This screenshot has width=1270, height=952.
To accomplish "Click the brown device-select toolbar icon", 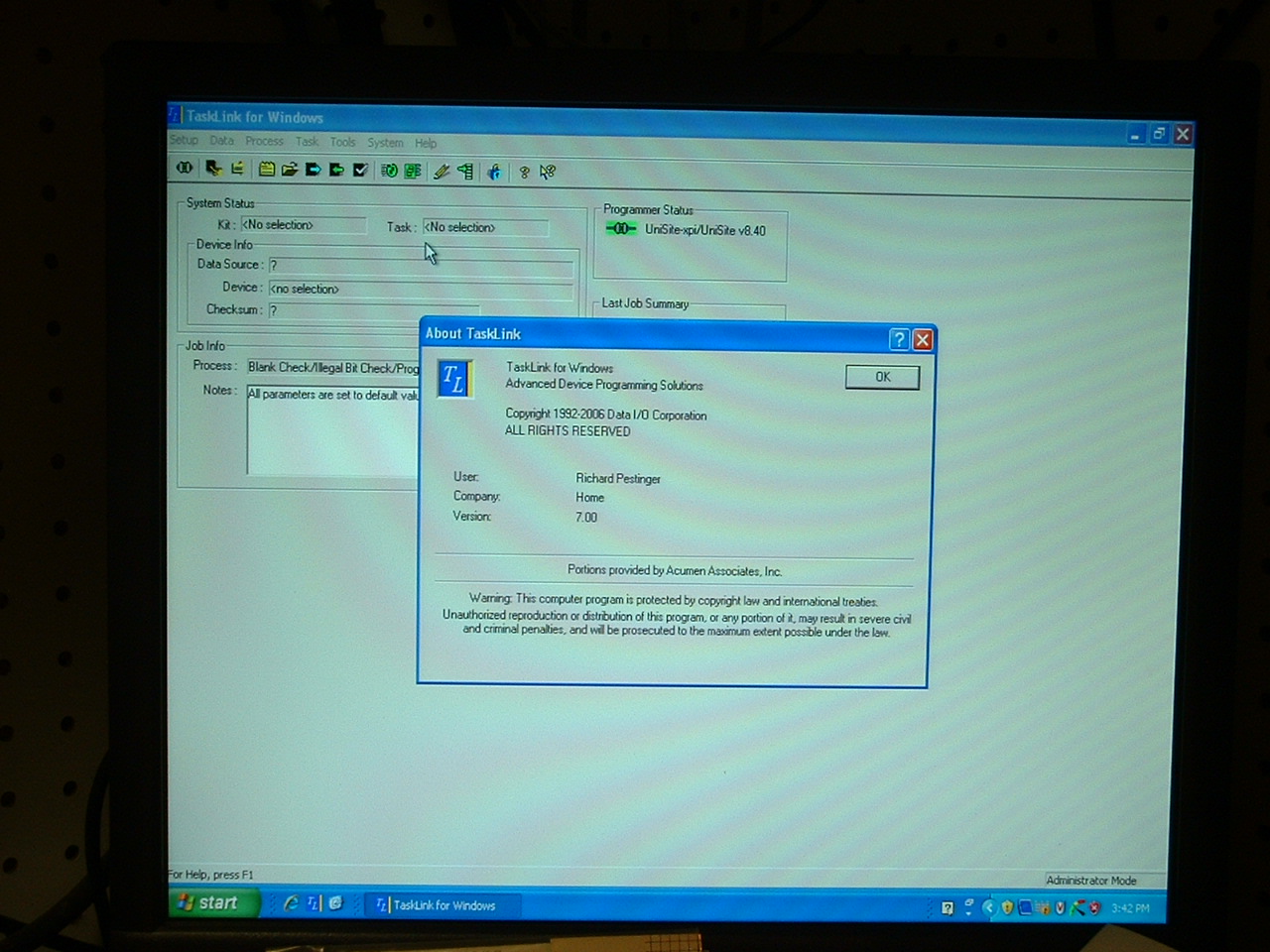I will tap(213, 169).
